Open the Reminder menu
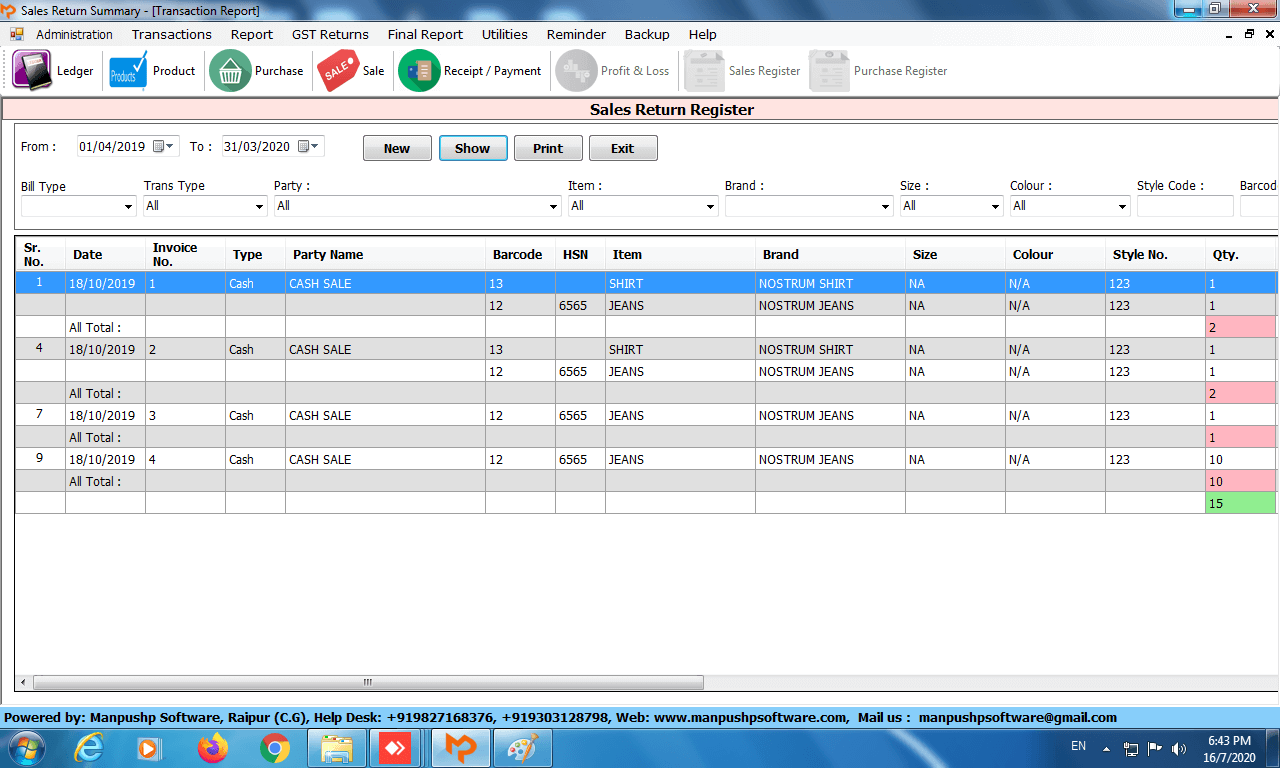Viewport: 1280px width, 768px height. coord(576,34)
